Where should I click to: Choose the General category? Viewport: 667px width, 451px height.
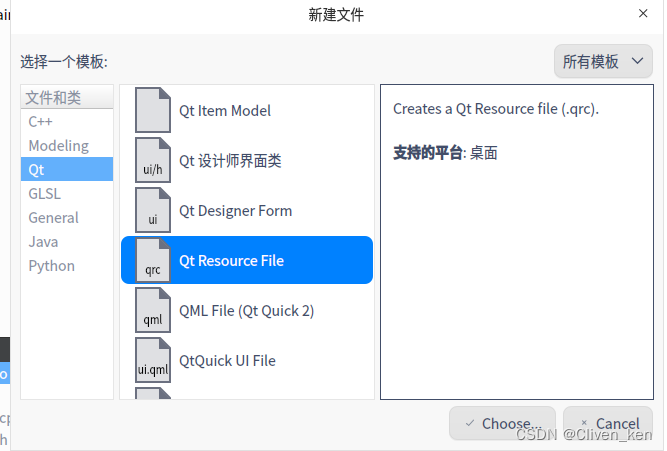(67, 217)
